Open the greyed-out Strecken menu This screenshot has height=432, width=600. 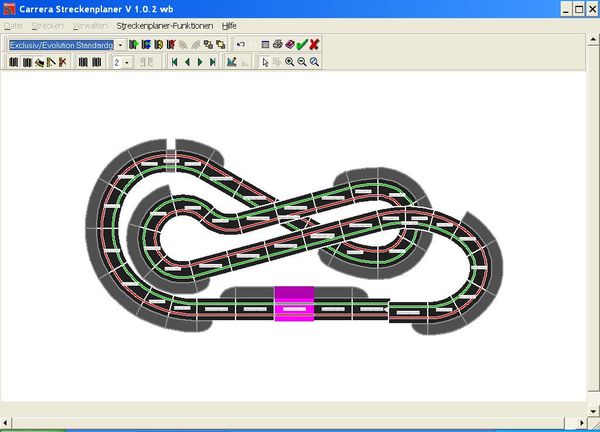(x=47, y=26)
